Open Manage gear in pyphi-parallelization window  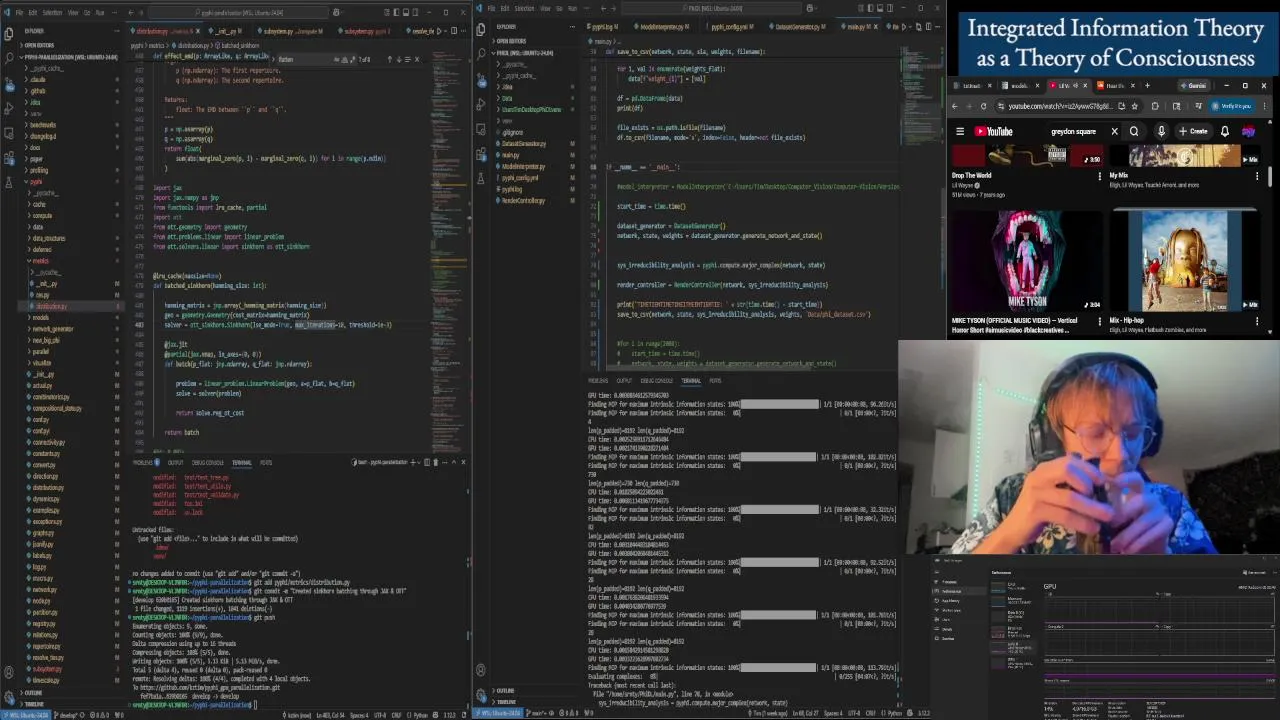[9, 697]
